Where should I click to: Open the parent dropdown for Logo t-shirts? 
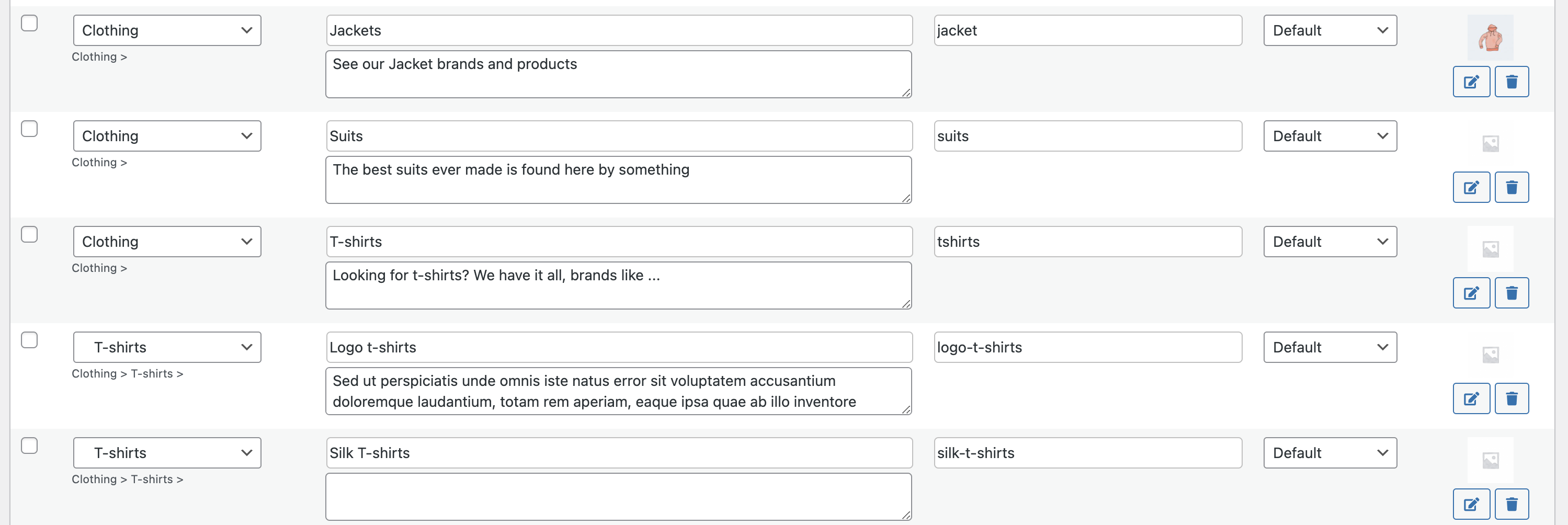point(167,347)
